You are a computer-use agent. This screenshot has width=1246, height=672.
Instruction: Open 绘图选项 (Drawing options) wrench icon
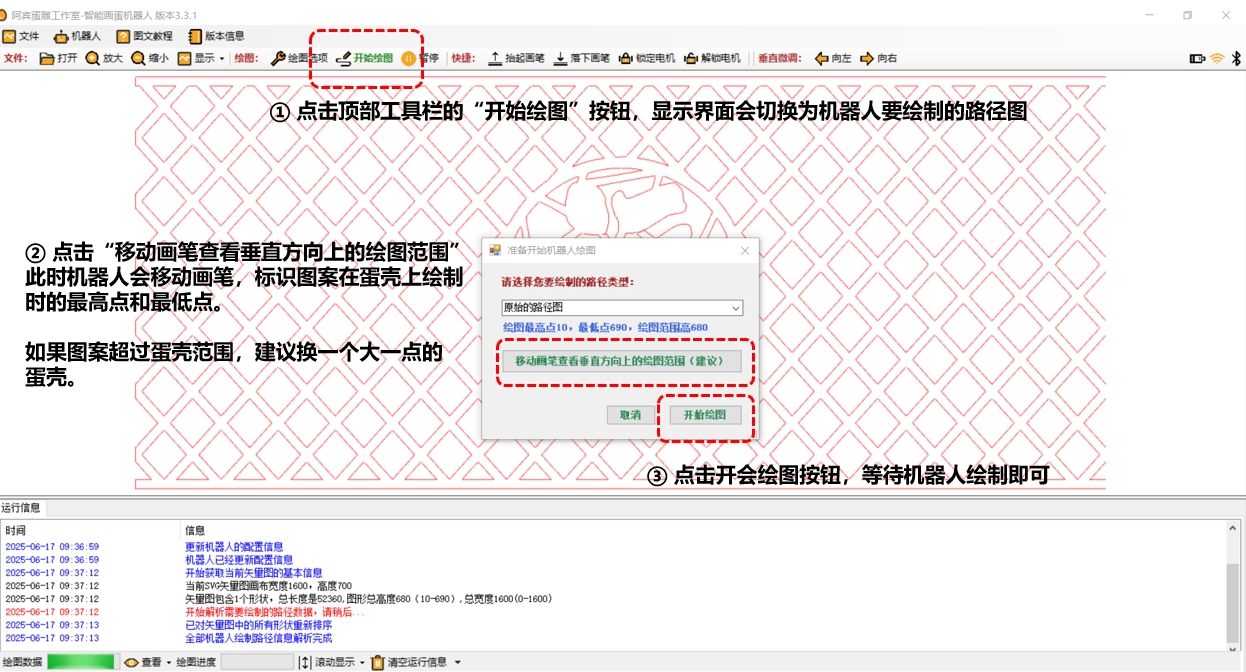[279, 58]
